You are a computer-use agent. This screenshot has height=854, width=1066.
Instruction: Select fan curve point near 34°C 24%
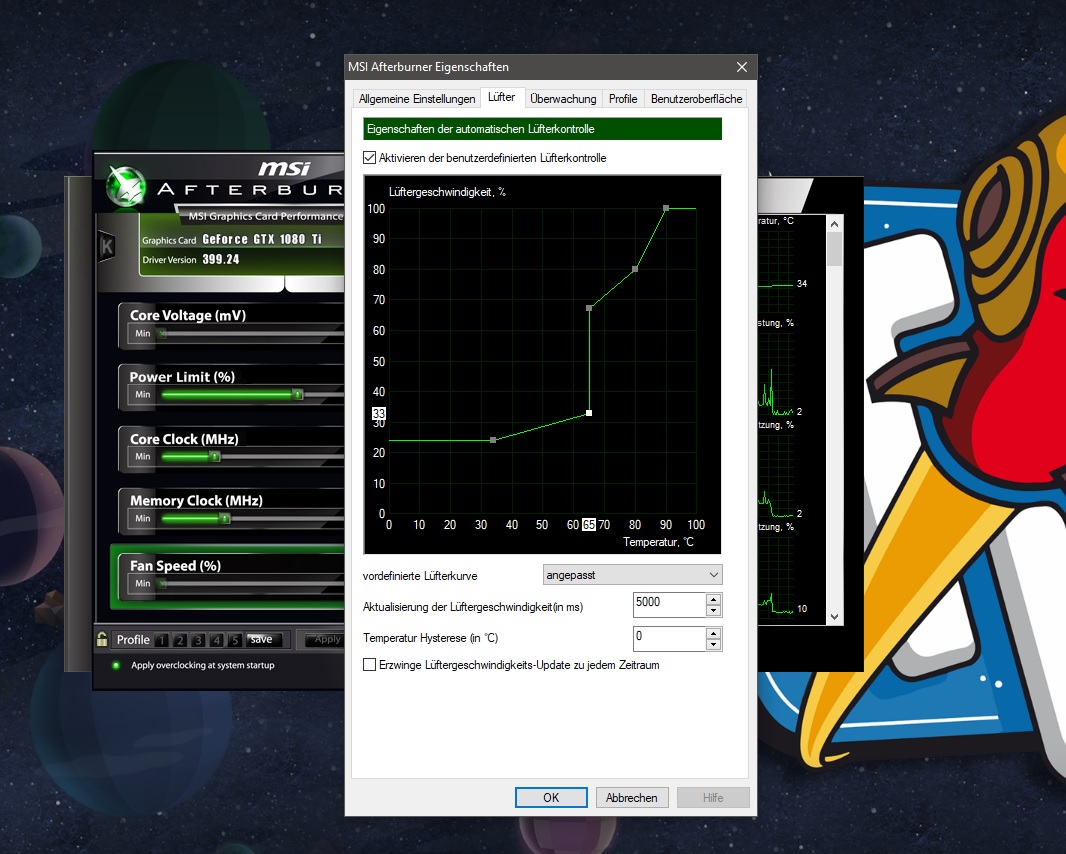(x=493, y=440)
